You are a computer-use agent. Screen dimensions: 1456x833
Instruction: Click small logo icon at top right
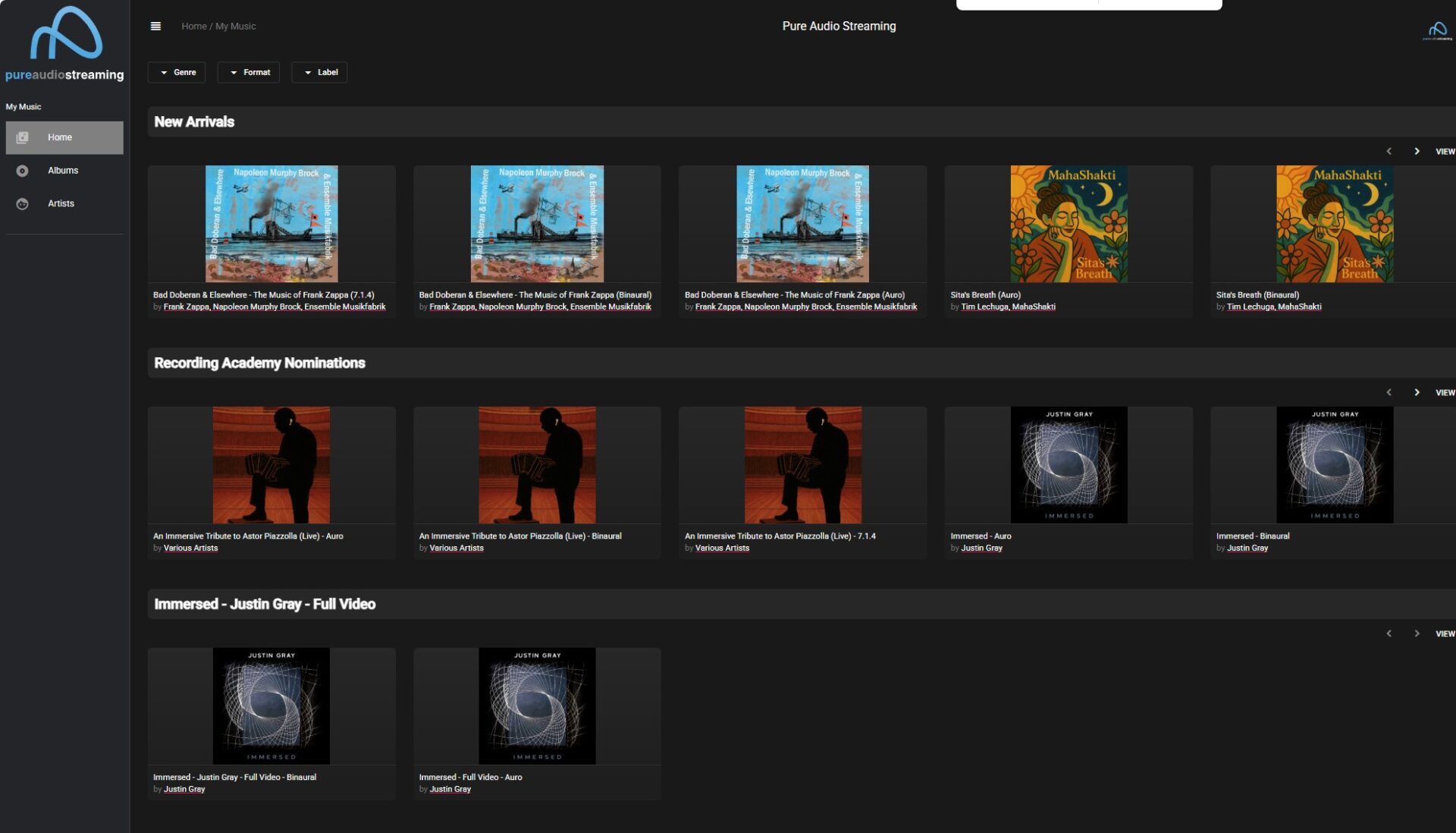tap(1437, 30)
